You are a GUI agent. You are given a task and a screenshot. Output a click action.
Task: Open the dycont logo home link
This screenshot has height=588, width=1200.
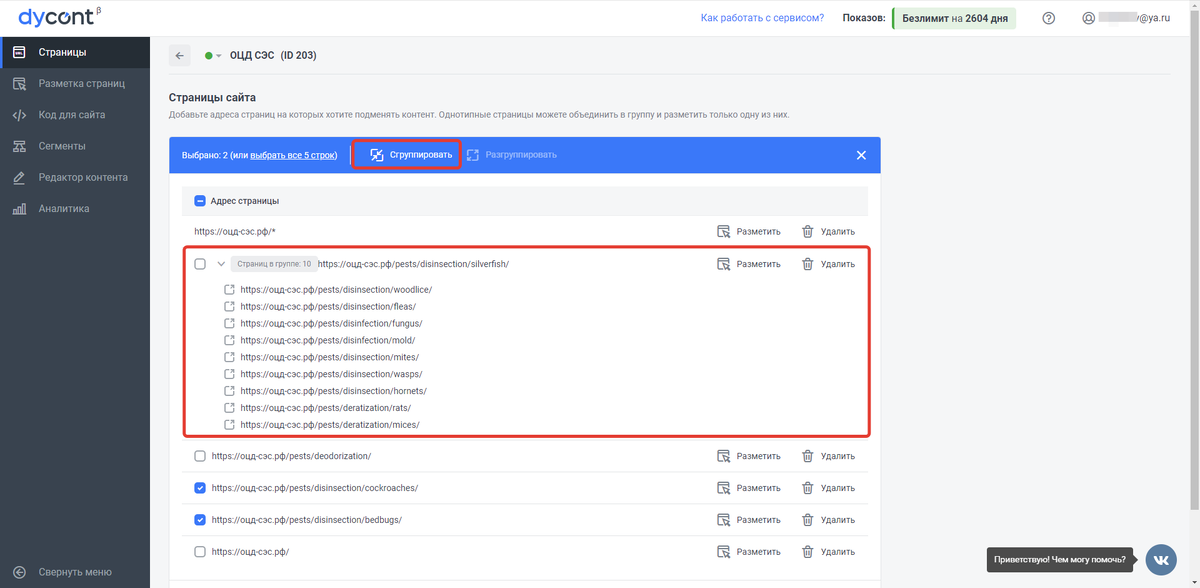[60, 17]
